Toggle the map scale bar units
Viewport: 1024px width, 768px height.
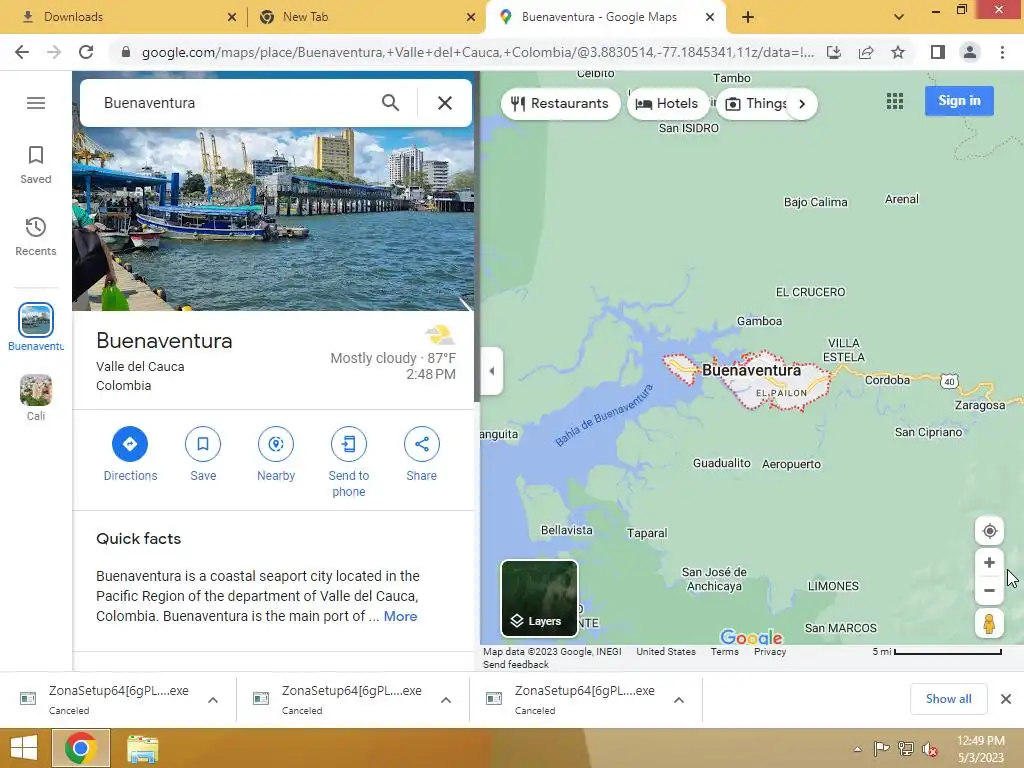click(x=936, y=652)
